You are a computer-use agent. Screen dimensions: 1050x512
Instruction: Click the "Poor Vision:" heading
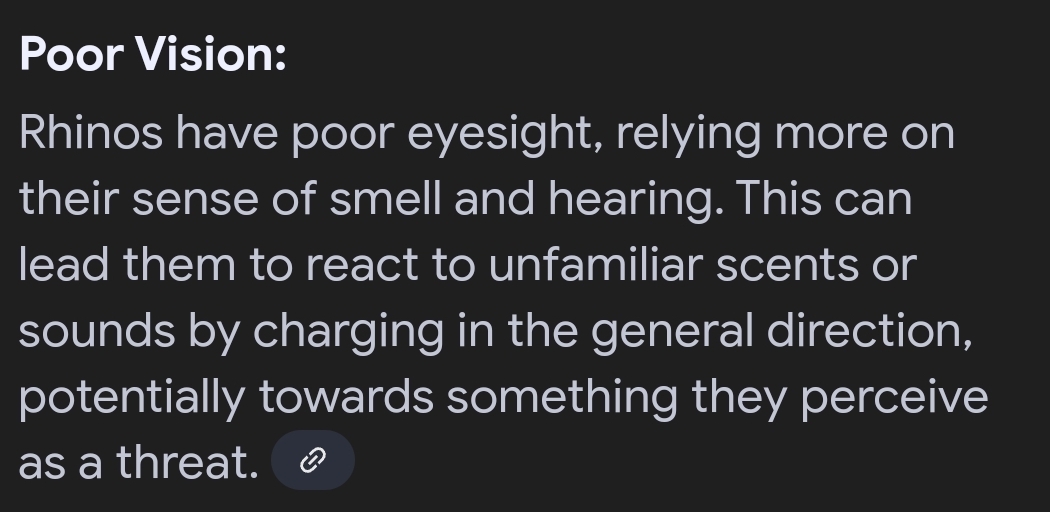[x=153, y=53]
